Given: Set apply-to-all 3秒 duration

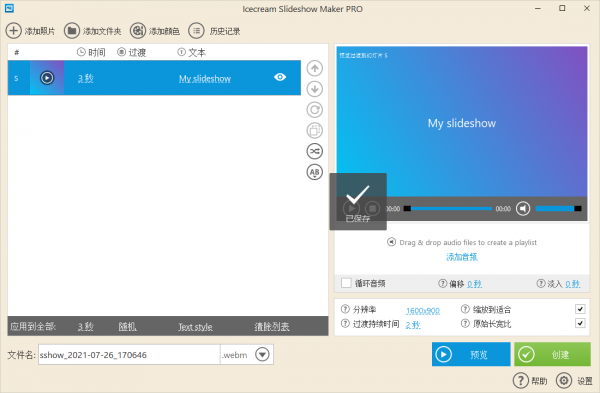Looking at the screenshot, I should pyautogui.click(x=86, y=326).
